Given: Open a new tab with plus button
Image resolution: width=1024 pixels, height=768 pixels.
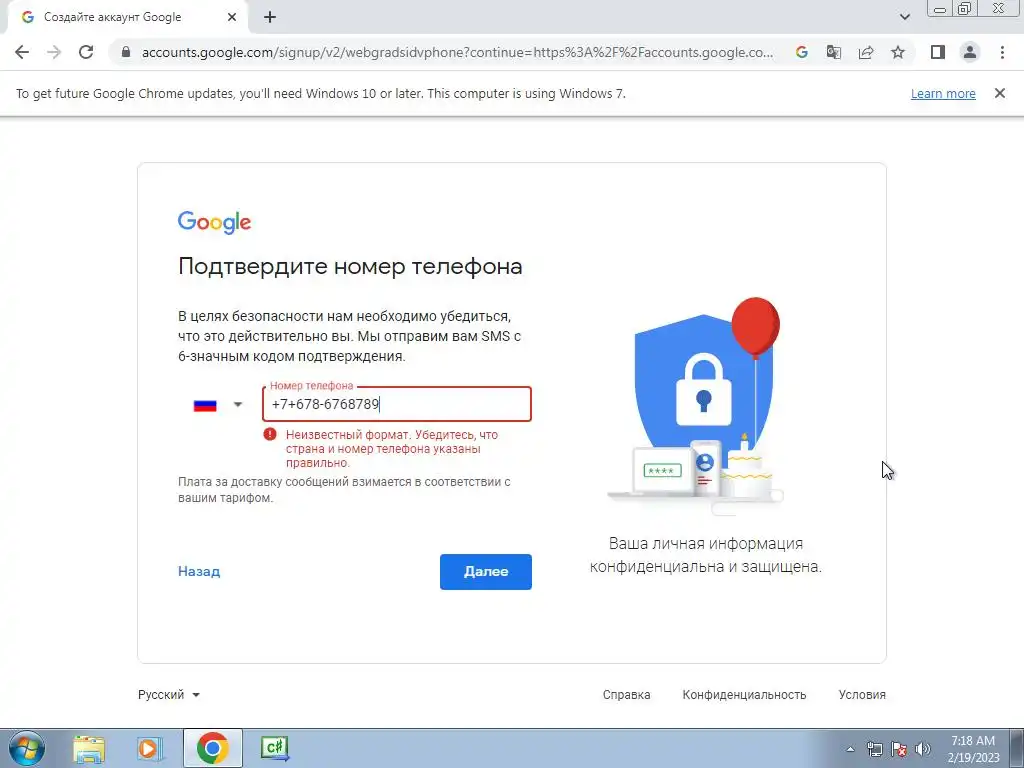Looking at the screenshot, I should (270, 18).
